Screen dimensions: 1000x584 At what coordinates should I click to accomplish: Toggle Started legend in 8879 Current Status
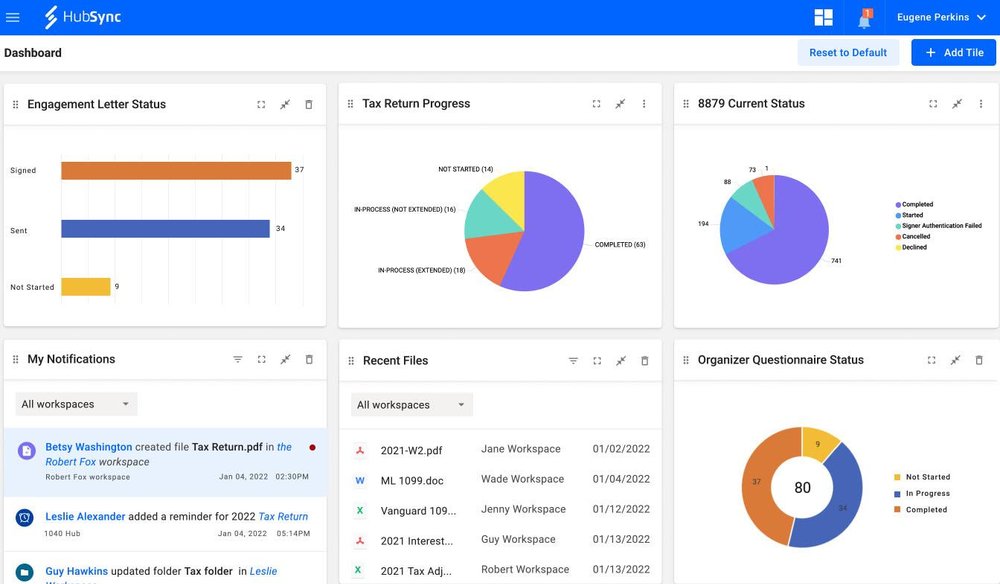tap(909, 215)
